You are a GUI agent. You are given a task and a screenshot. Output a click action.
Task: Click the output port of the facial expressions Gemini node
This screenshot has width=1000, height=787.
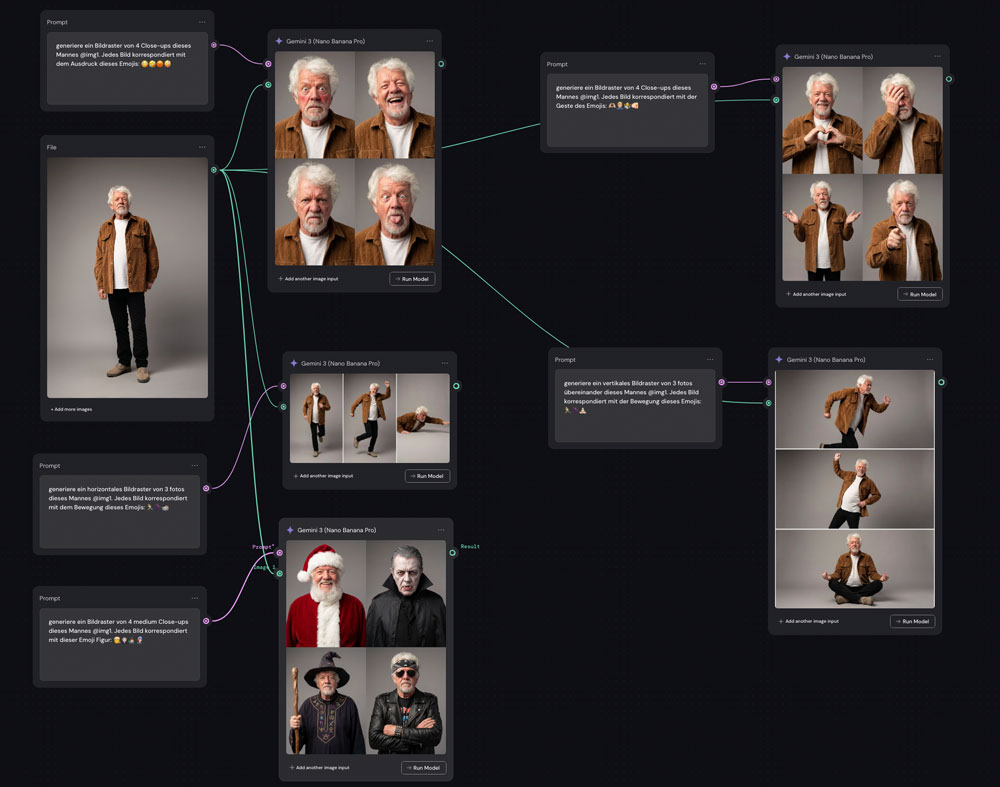pyautogui.click(x=441, y=64)
